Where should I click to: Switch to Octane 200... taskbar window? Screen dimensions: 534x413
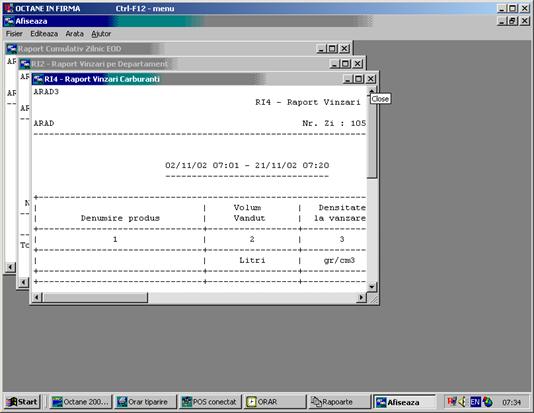(80, 402)
